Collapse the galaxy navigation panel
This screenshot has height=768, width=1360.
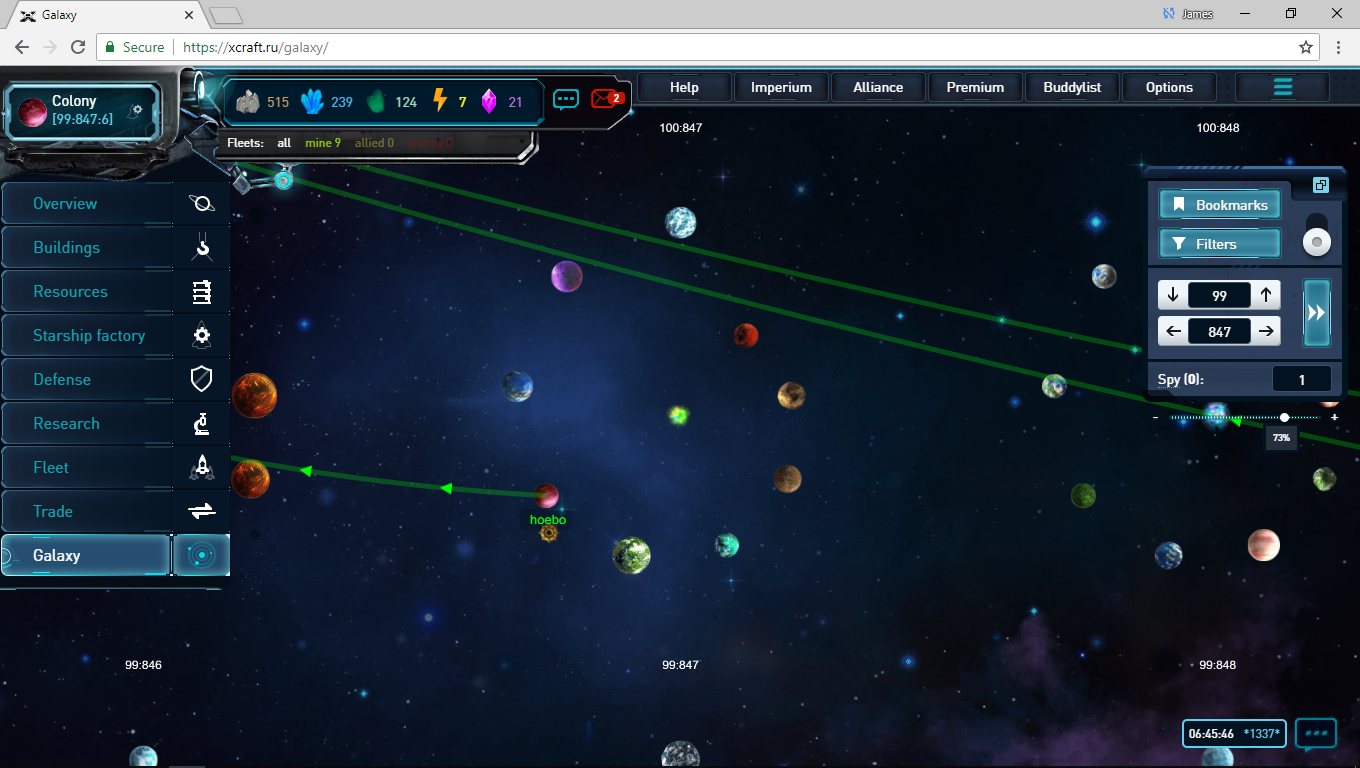(1320, 185)
